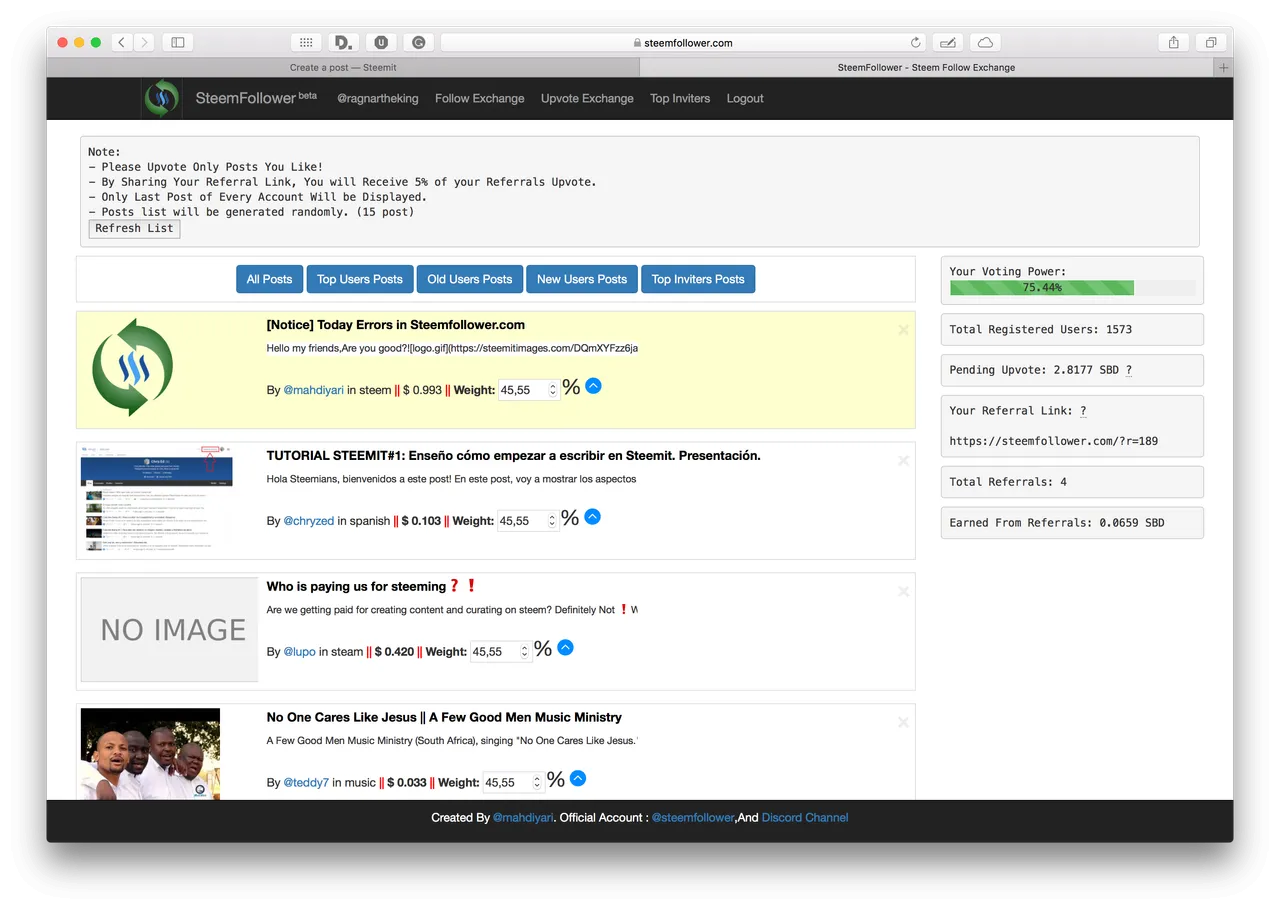Click the pencil extension icon beside the address bar
Screen dimensions: 1280x909
coord(947,42)
